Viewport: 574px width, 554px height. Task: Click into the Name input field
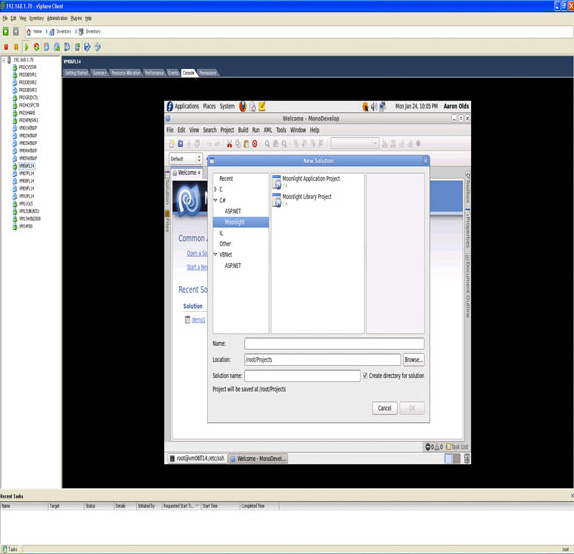tap(334, 343)
